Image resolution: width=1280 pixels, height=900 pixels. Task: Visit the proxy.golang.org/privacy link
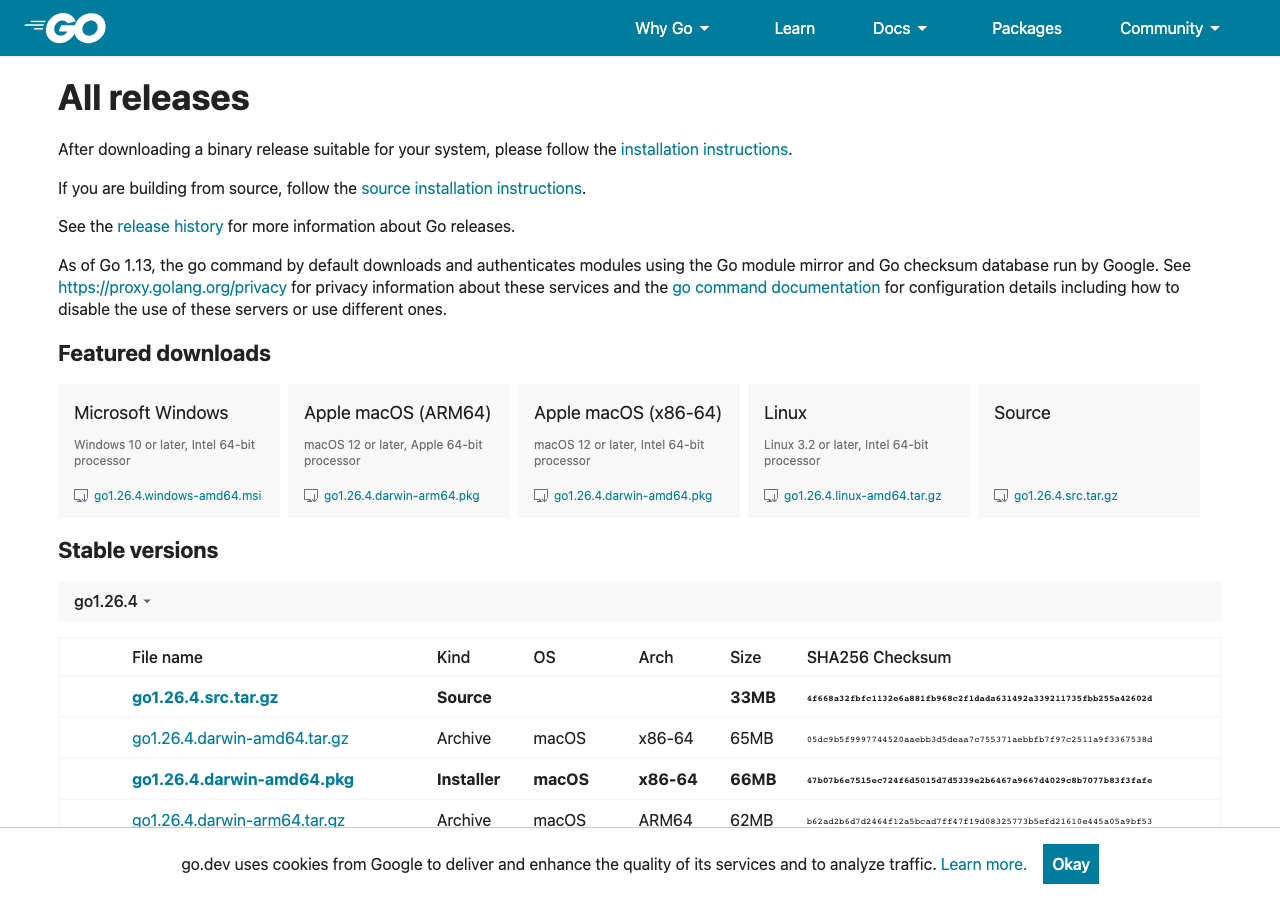(172, 287)
